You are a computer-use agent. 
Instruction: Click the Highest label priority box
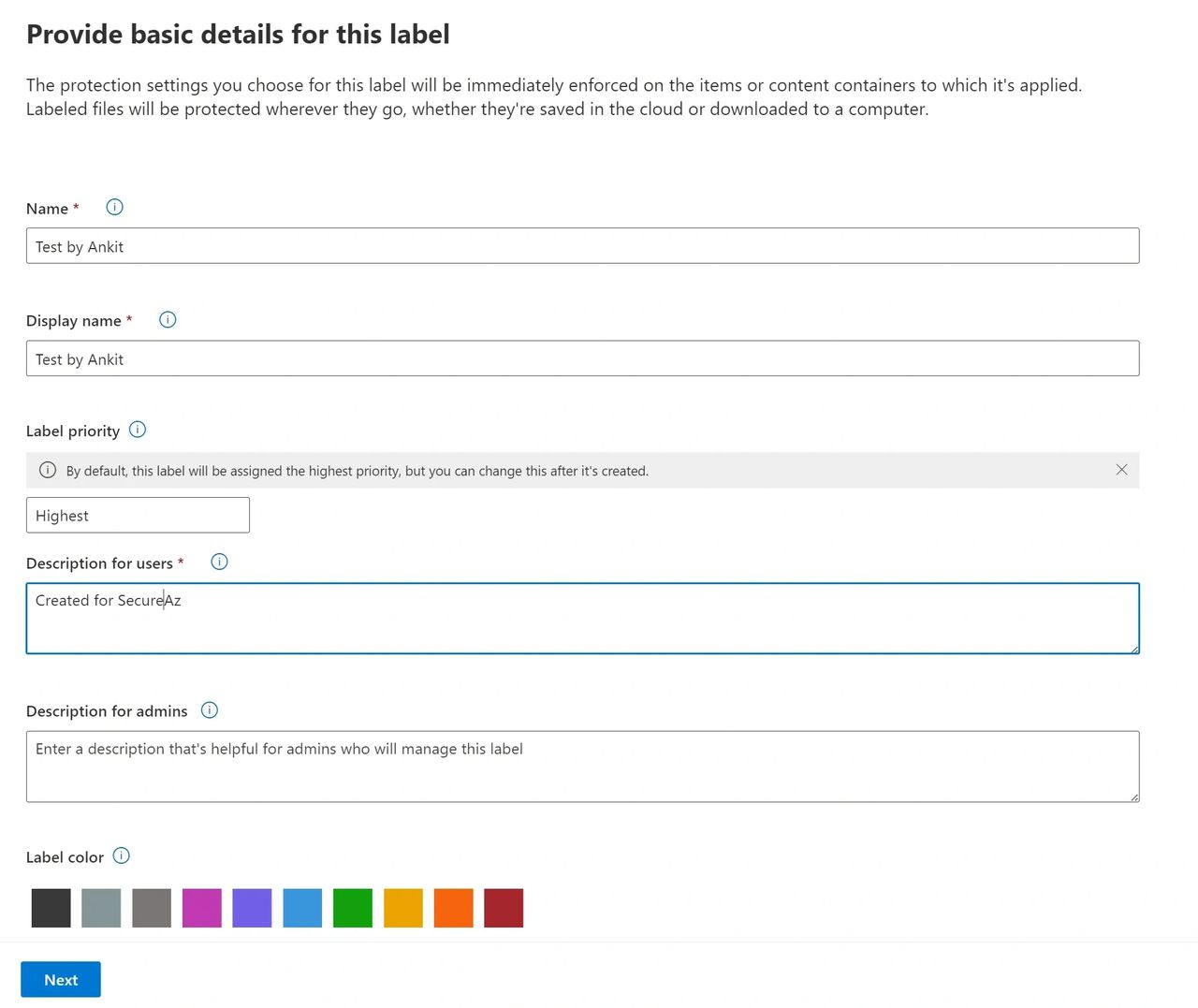[x=138, y=516]
